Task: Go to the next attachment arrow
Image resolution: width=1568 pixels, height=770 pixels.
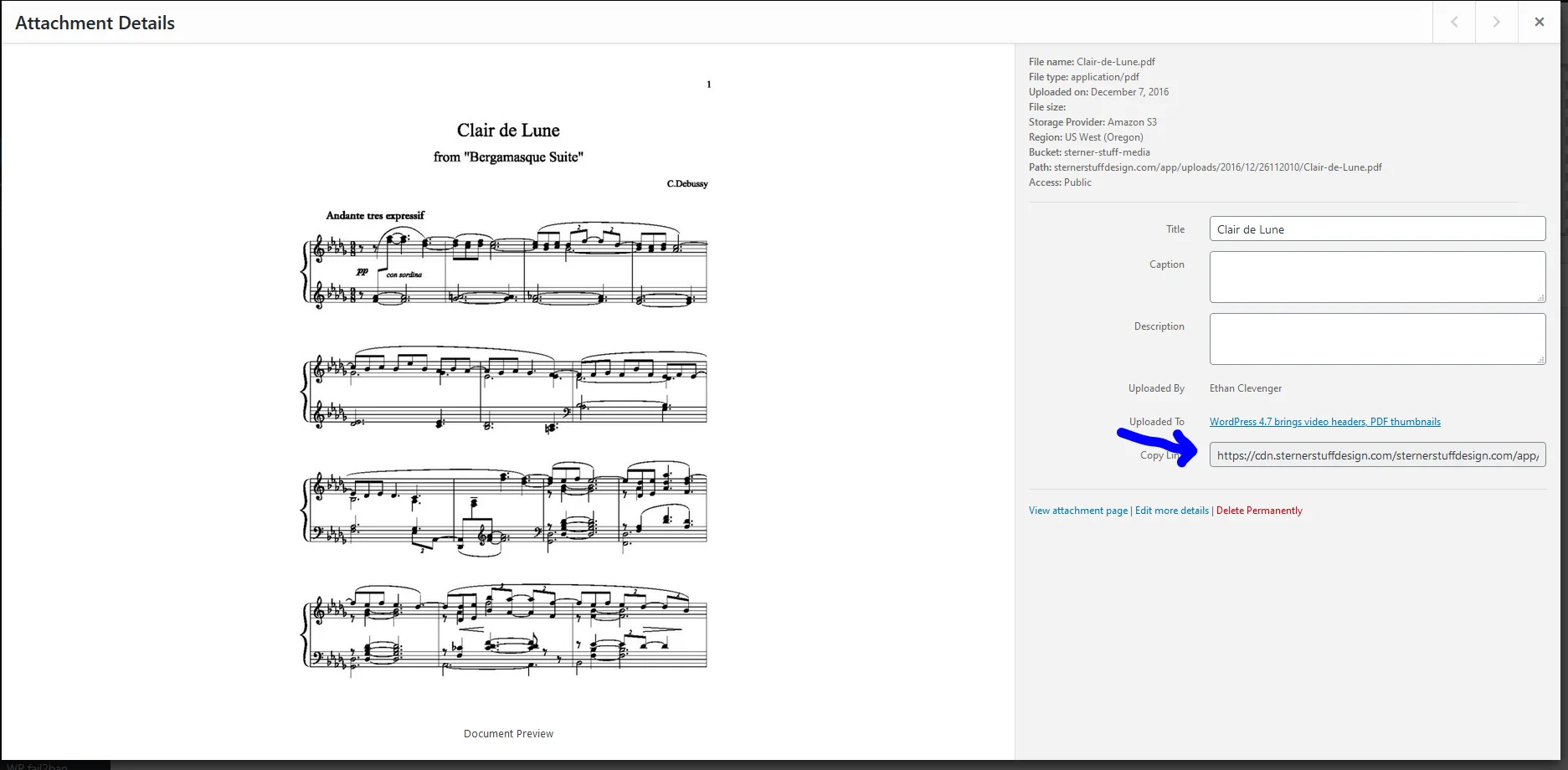Action: pyautogui.click(x=1496, y=23)
